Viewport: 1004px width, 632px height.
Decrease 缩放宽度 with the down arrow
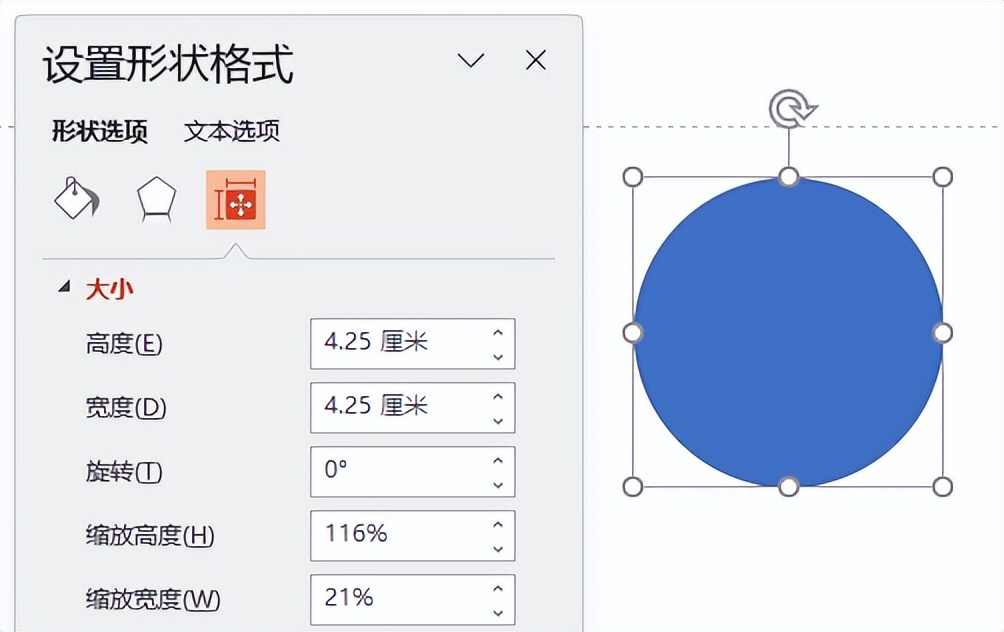click(498, 613)
